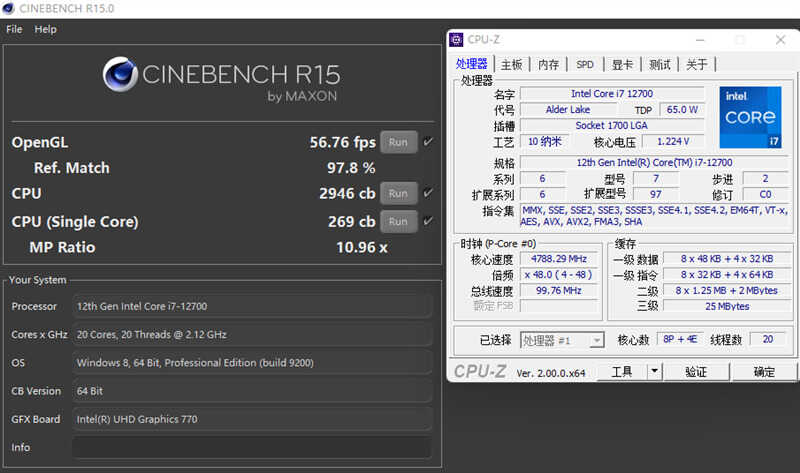Click the core speed 4788.29 MHz value
This screenshot has width=800, height=473.
(x=559, y=259)
